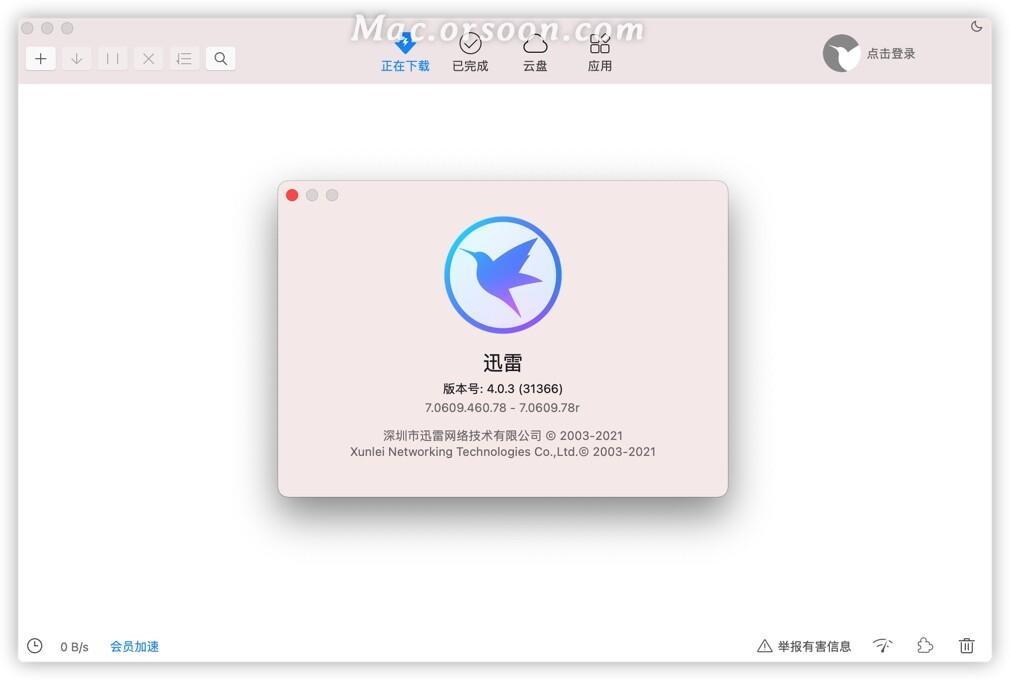Open the 应用 apps tab

click(600, 53)
